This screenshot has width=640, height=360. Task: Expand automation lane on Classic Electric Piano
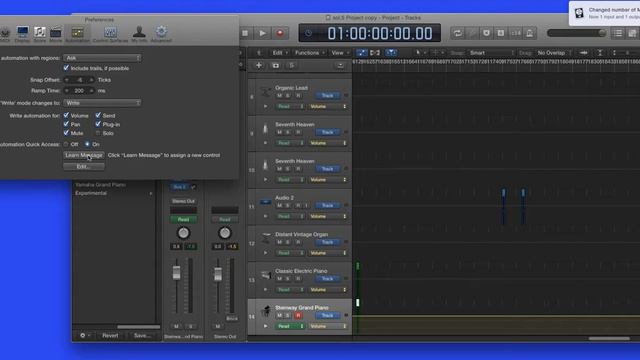(x=266, y=289)
